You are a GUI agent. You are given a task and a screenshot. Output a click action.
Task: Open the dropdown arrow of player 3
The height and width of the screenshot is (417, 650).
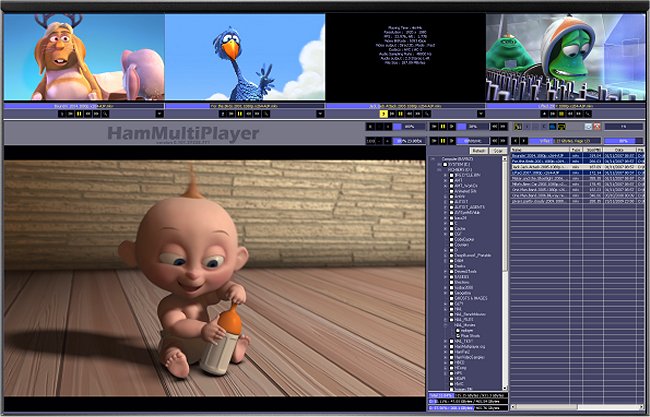[481, 114]
